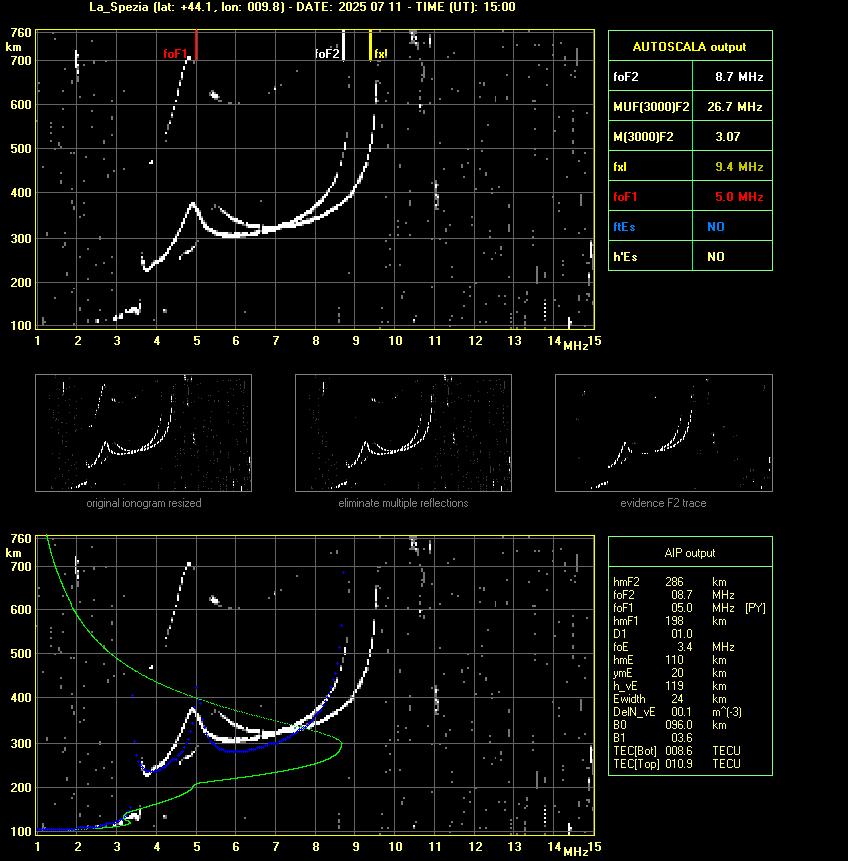Select the MUF(3000)F2 value '26.7 MHz'
Image resolution: width=848 pixels, height=861 pixels.
pos(734,107)
